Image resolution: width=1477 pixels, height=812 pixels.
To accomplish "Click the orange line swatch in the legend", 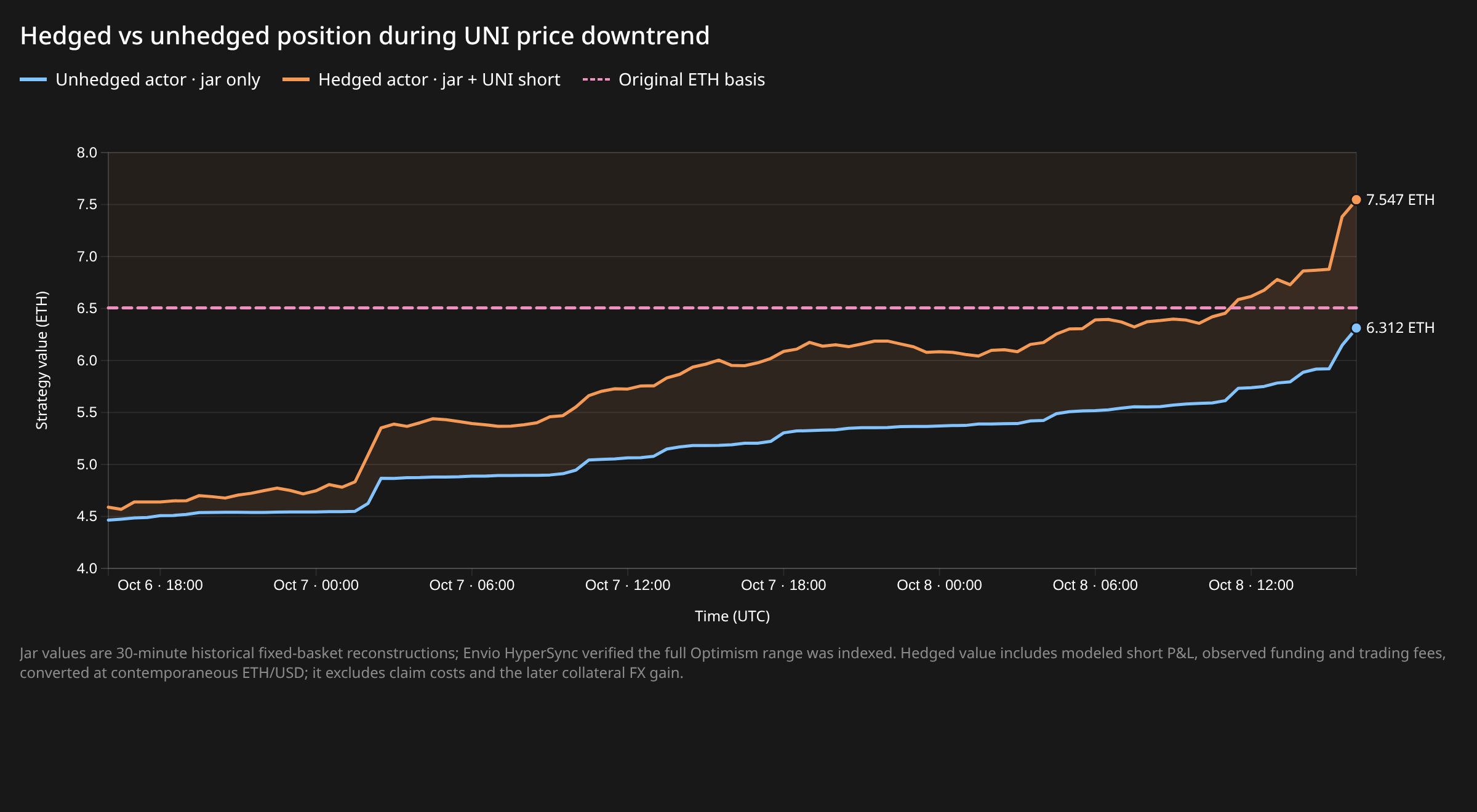I will (296, 80).
